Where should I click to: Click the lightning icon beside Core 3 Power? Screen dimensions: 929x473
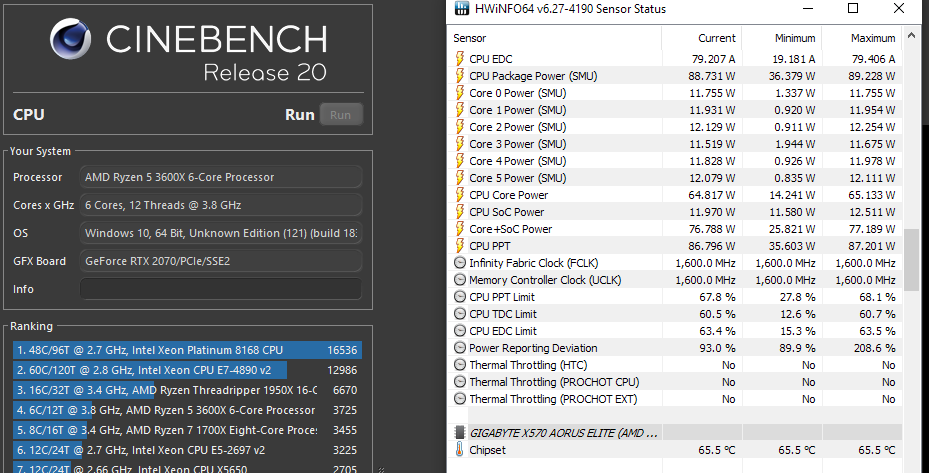[460, 144]
